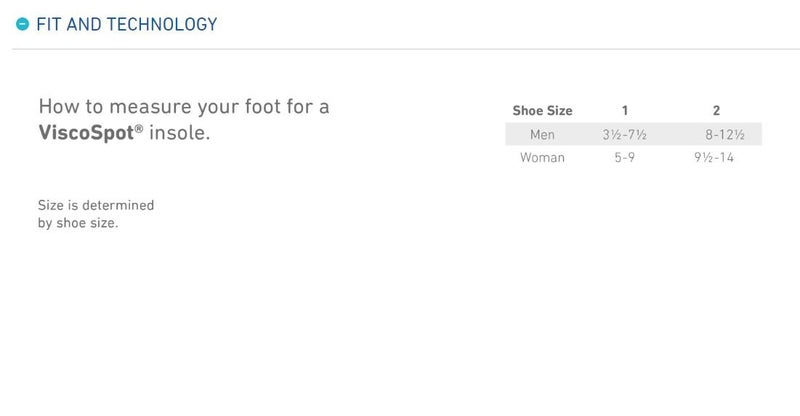Collapse the Fit and Technology section icon

point(23,24)
